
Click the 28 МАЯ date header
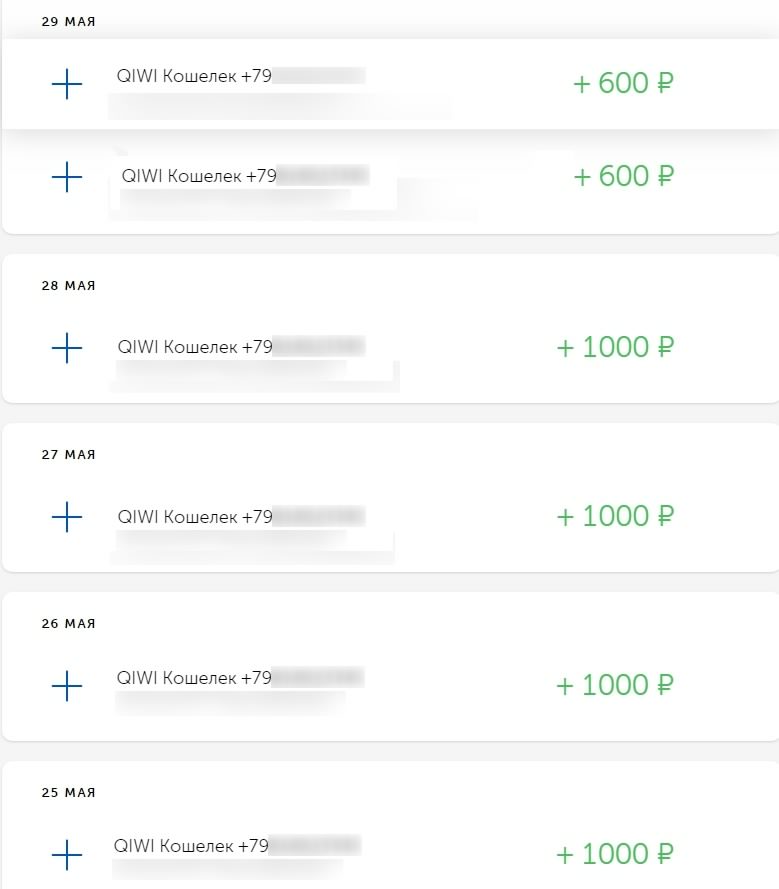pos(68,286)
